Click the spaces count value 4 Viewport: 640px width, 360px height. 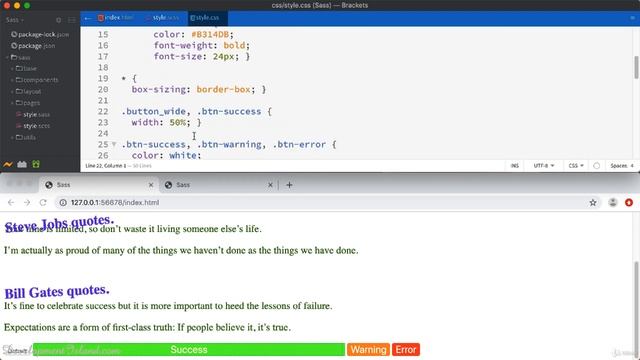(632, 166)
